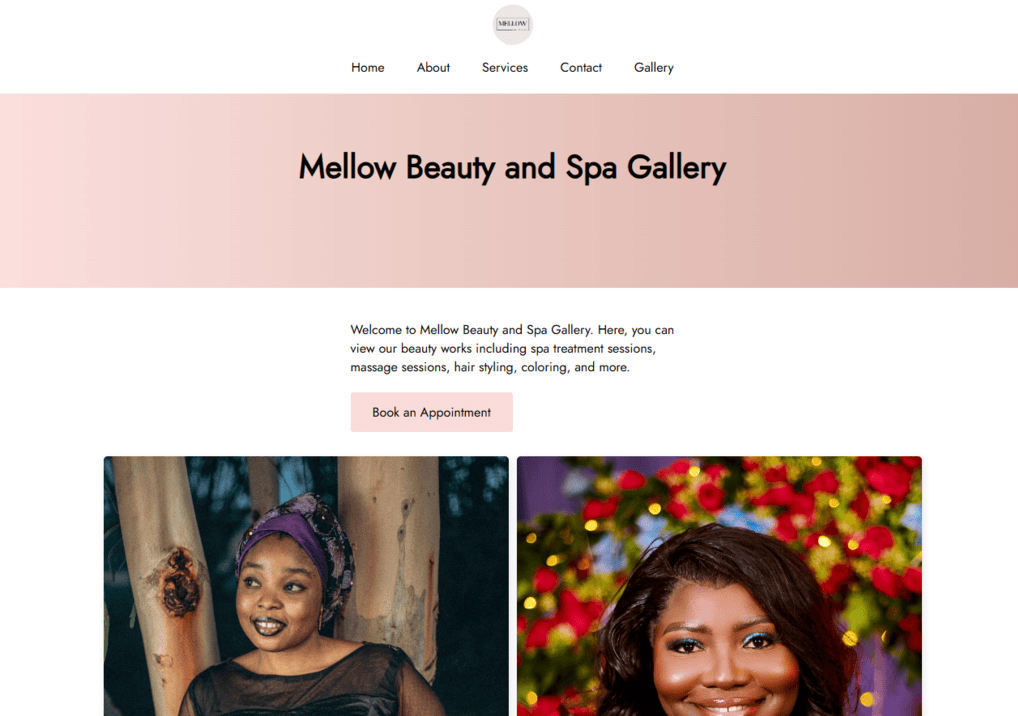Viewport: 1018px width, 716px height.
Task: Open the About nav link
Action: pyautogui.click(x=433, y=68)
